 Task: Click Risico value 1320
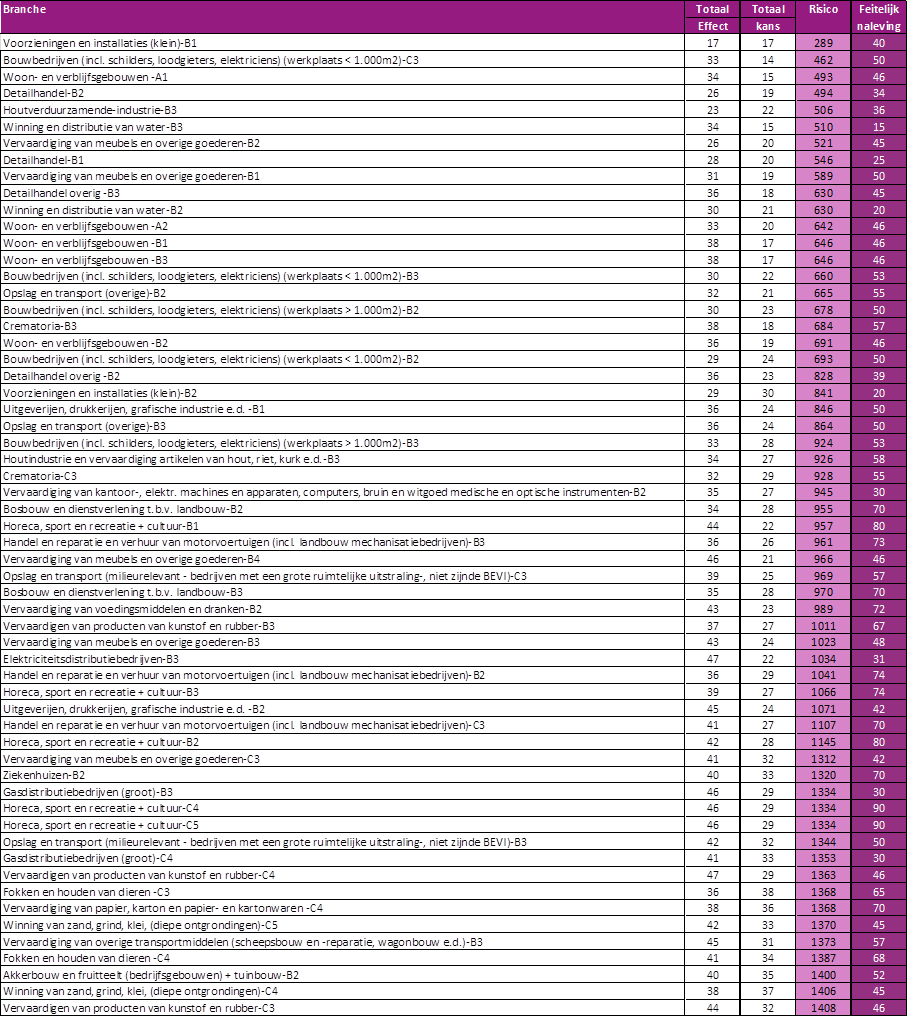click(x=823, y=775)
